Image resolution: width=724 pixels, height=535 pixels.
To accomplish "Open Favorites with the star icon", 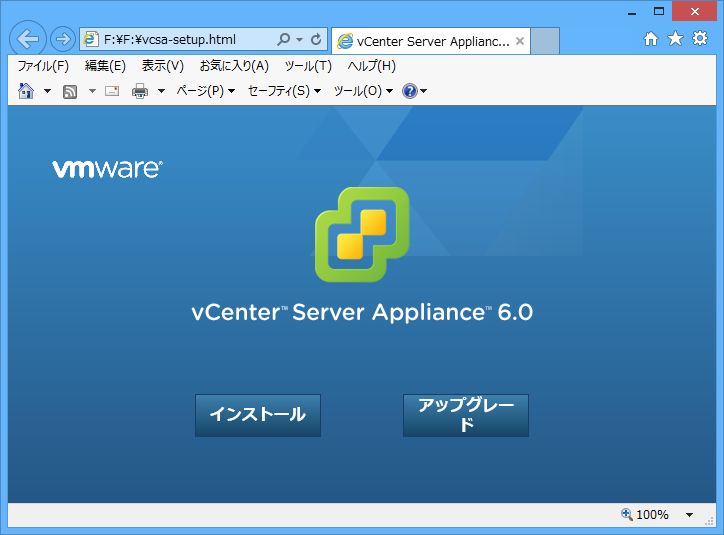I will point(675,39).
